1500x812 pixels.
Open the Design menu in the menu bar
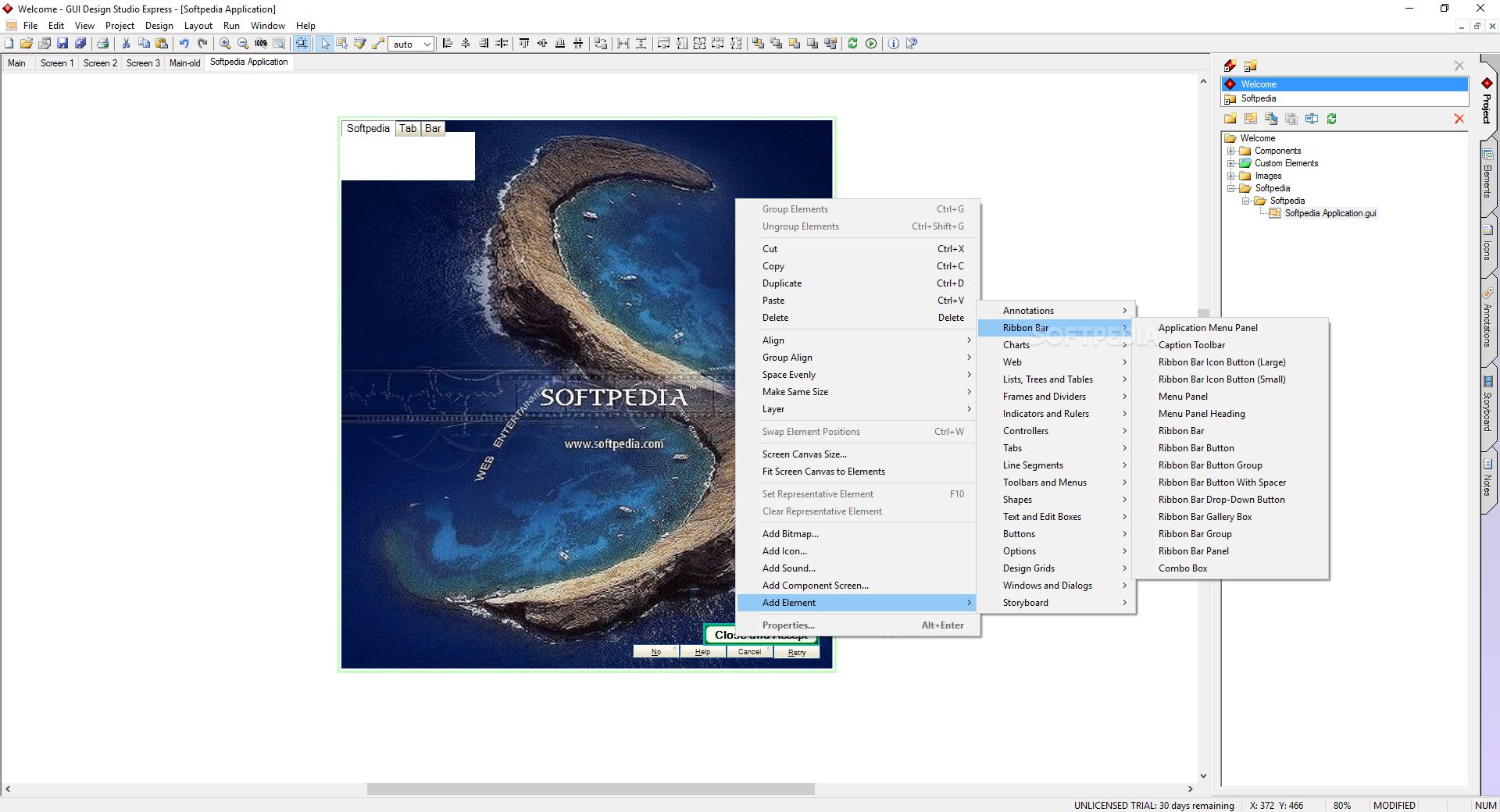pos(159,26)
